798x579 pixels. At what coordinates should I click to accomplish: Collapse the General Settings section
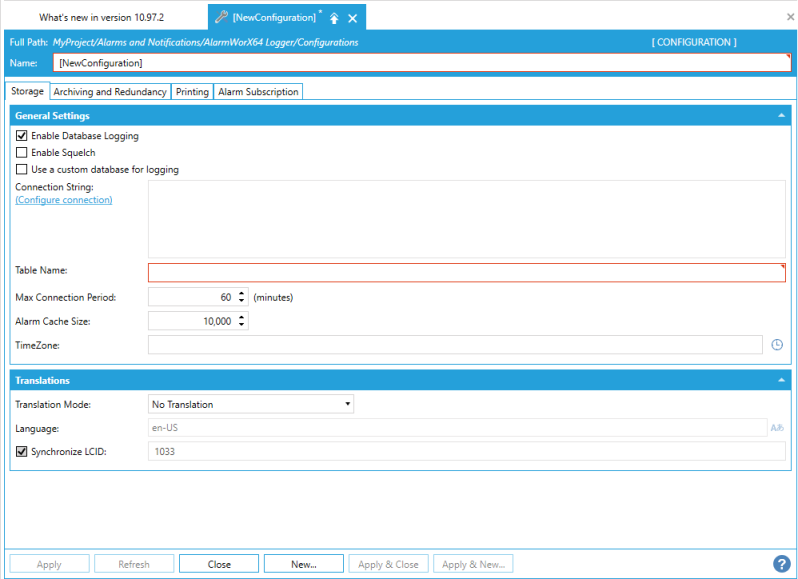[x=780, y=116]
